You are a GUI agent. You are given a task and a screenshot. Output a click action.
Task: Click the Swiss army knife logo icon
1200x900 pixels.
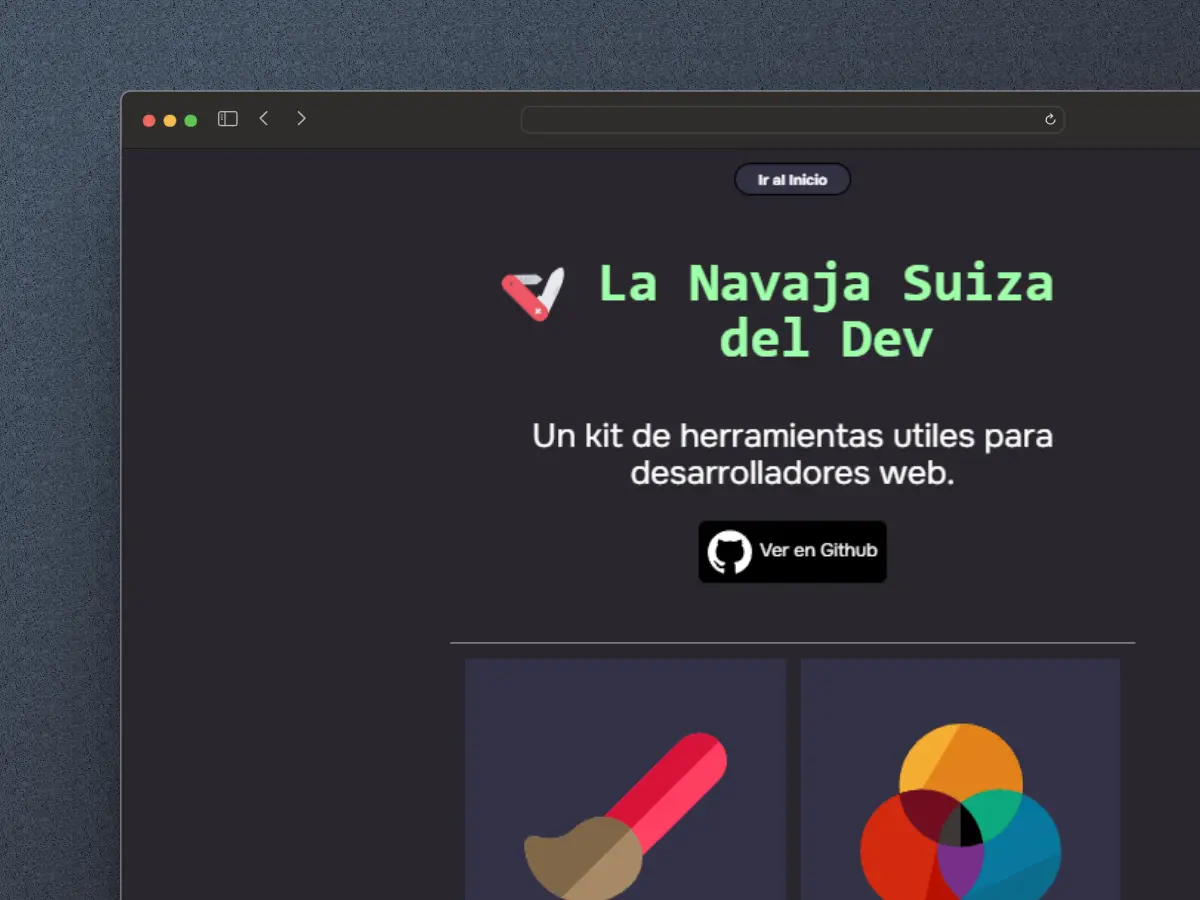[533, 294]
